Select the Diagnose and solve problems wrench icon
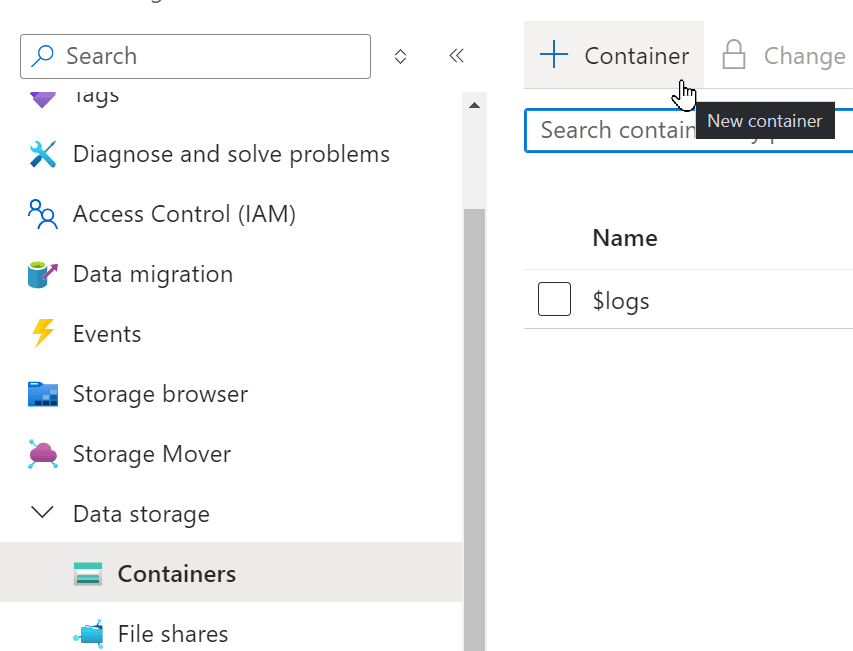This screenshot has width=853, height=651. coord(42,154)
